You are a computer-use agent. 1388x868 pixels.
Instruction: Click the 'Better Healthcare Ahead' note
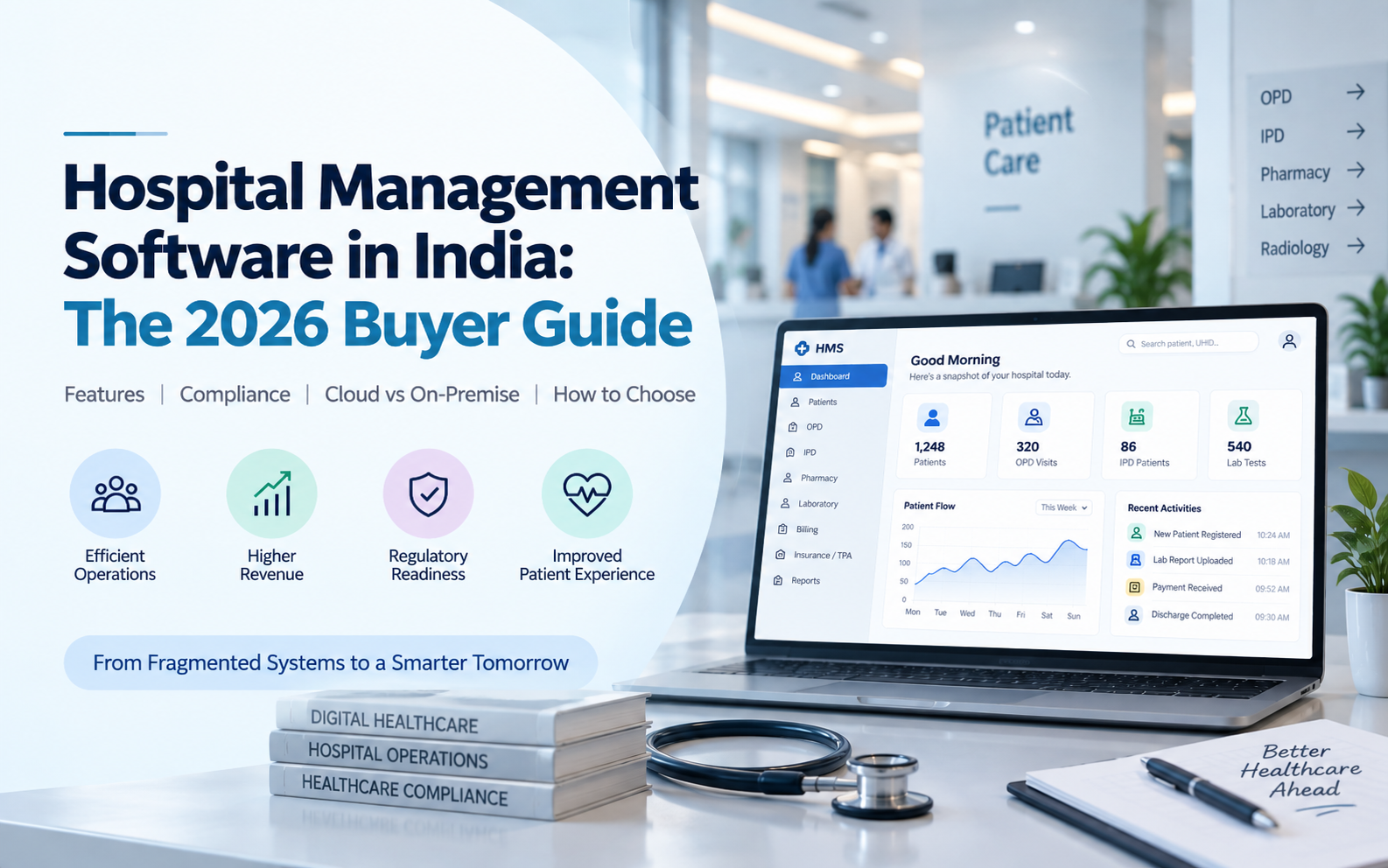pos(1300,770)
